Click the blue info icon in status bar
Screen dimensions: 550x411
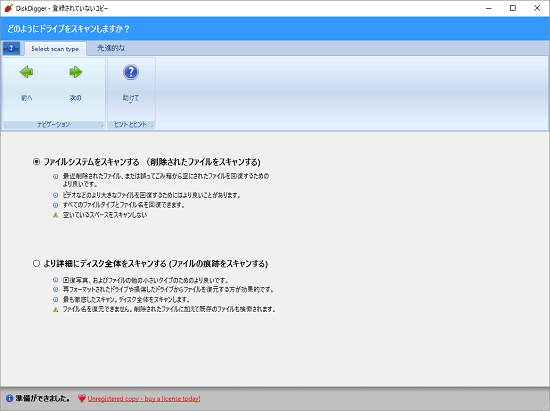tap(9, 398)
